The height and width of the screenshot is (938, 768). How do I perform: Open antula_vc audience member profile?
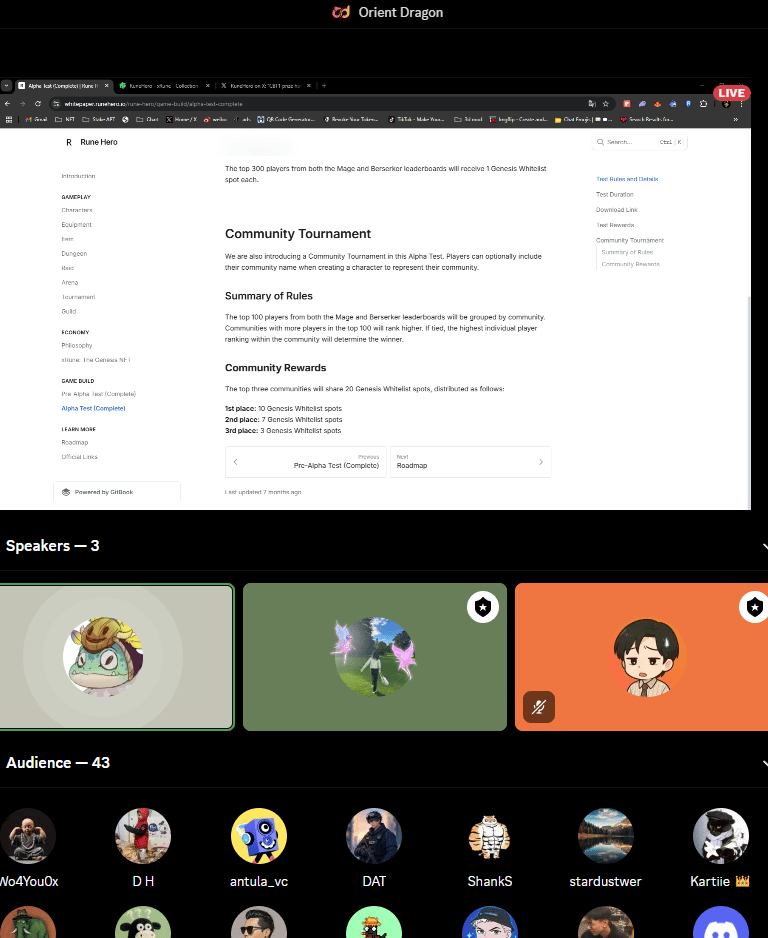259,848
